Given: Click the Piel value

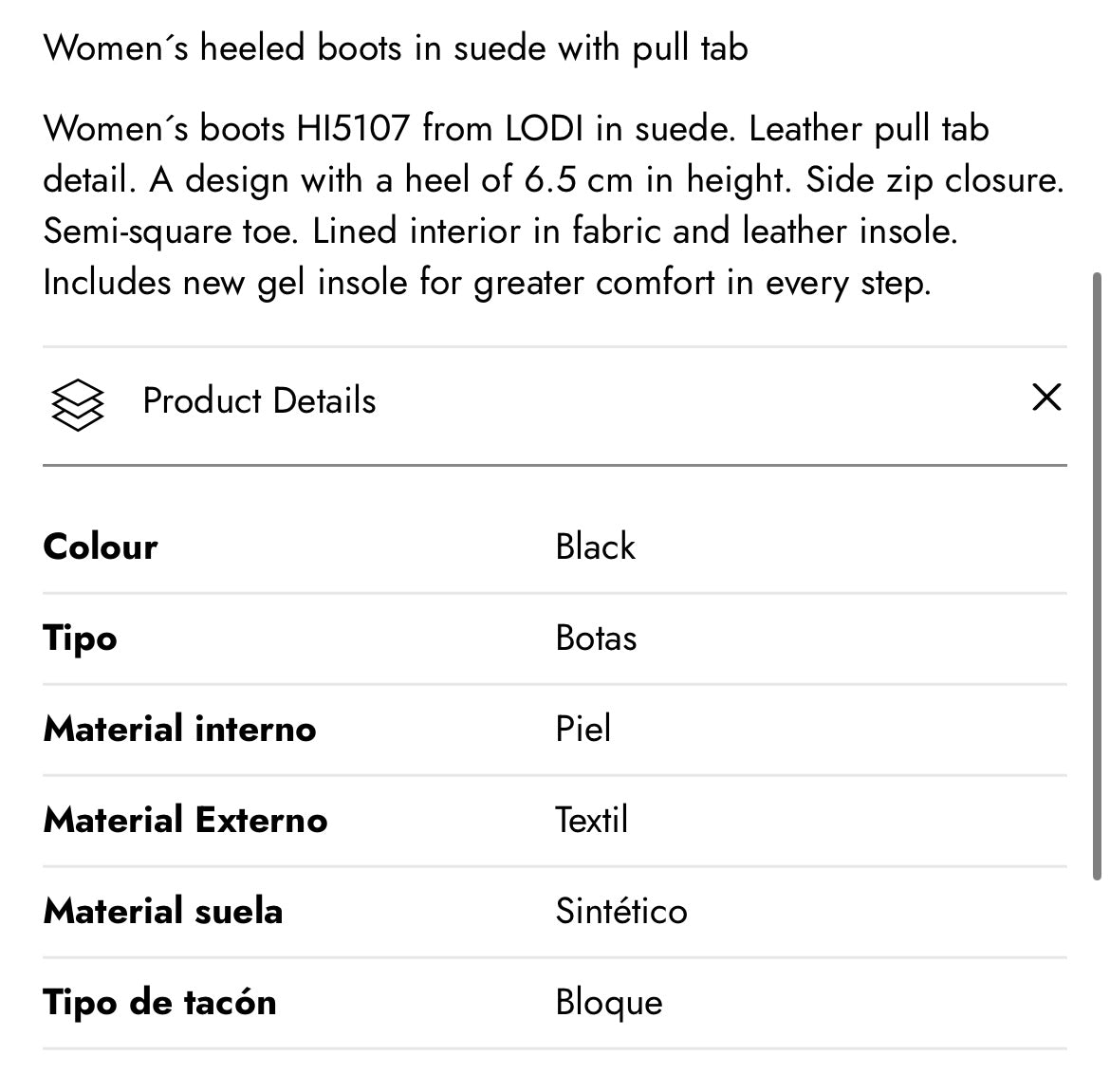Looking at the screenshot, I should pyautogui.click(x=583, y=730).
